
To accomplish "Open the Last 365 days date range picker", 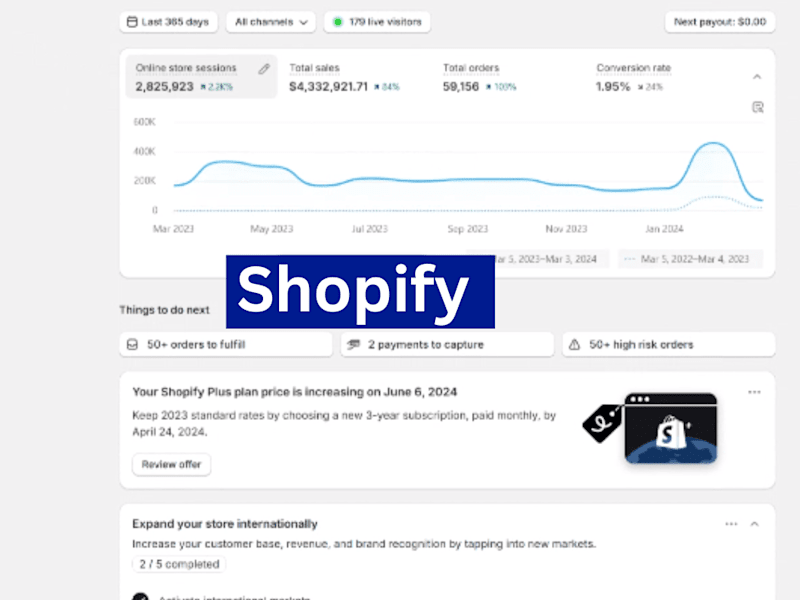I will 168,22.
